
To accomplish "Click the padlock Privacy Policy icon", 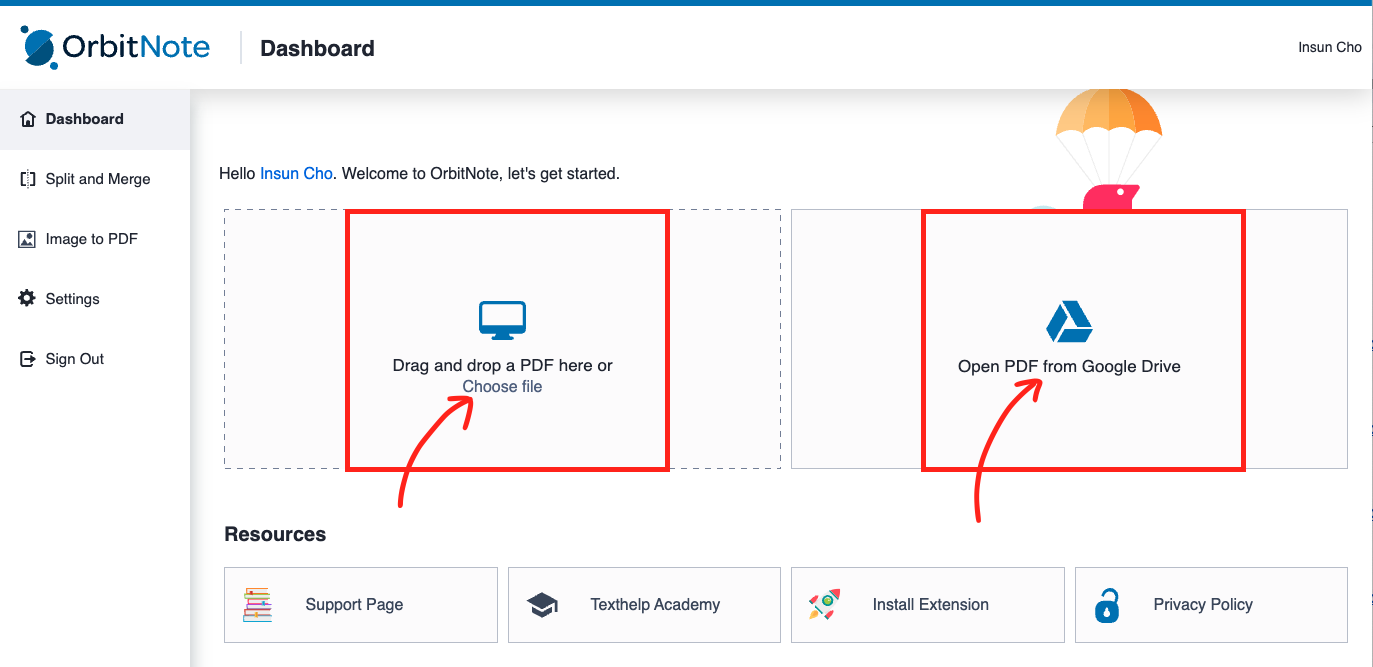I will click(x=1107, y=605).
